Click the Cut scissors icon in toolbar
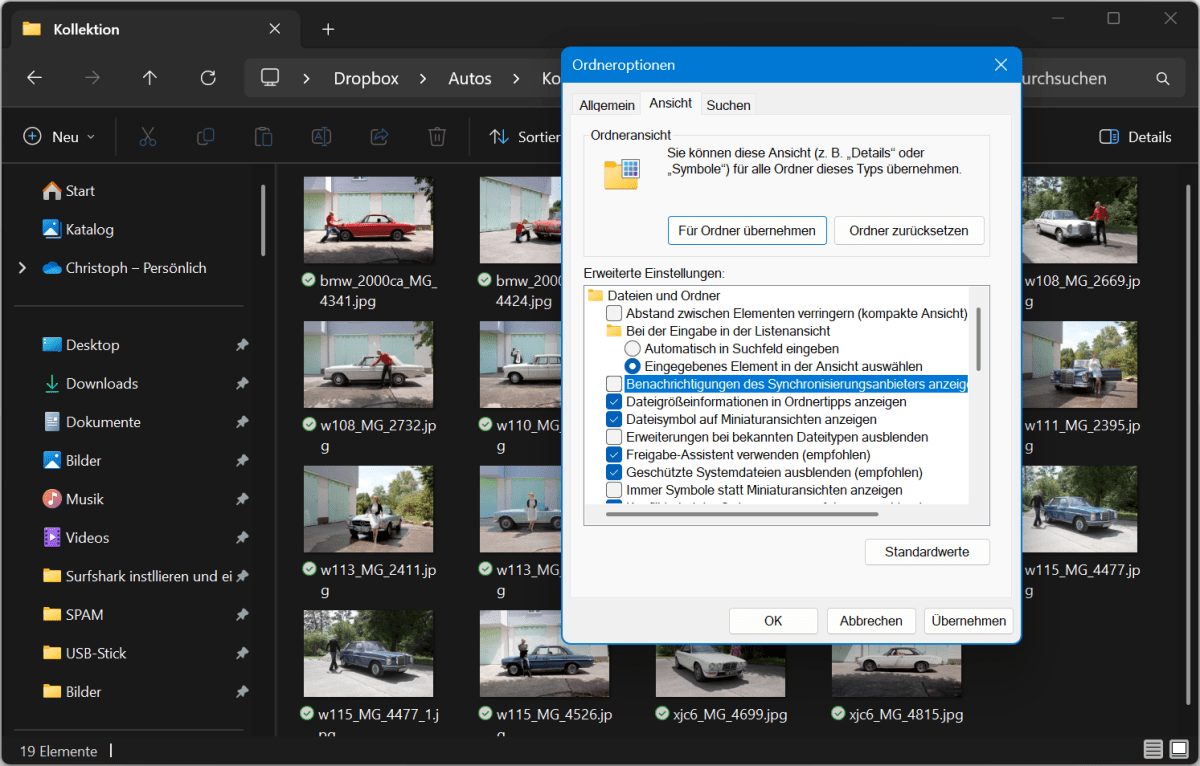 (148, 137)
